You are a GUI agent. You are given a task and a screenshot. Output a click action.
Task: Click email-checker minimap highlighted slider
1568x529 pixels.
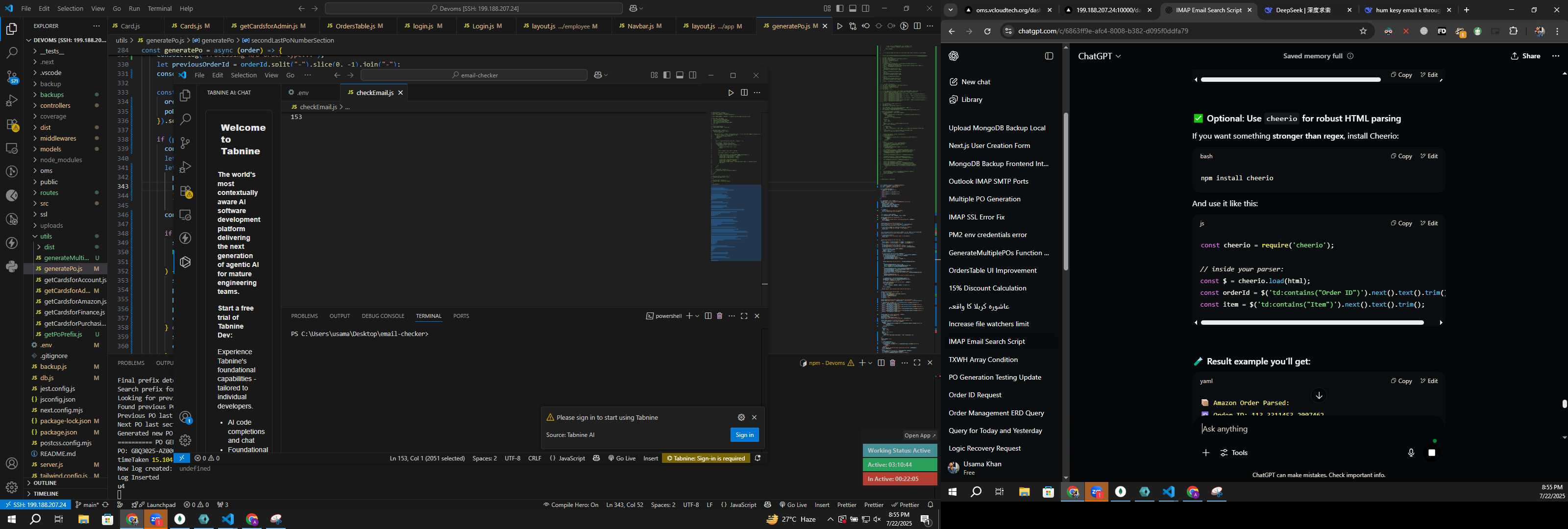coord(736,223)
